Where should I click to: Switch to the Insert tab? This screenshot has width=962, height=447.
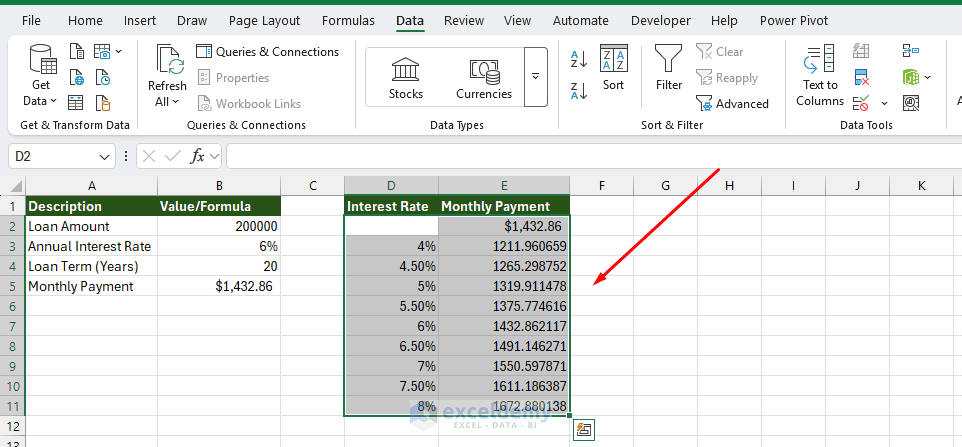[140, 21]
